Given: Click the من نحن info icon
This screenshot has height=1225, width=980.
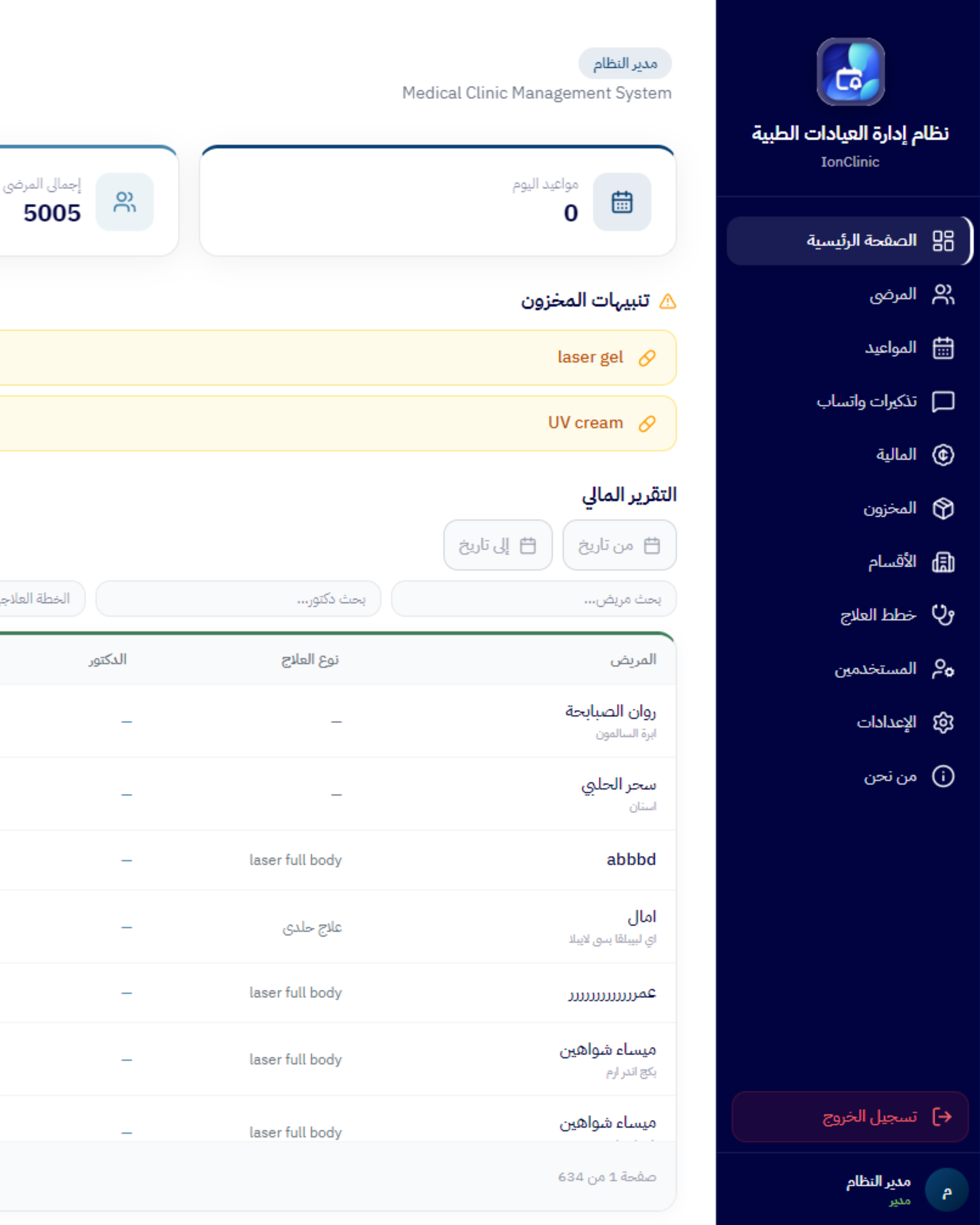Looking at the screenshot, I should click(x=943, y=776).
